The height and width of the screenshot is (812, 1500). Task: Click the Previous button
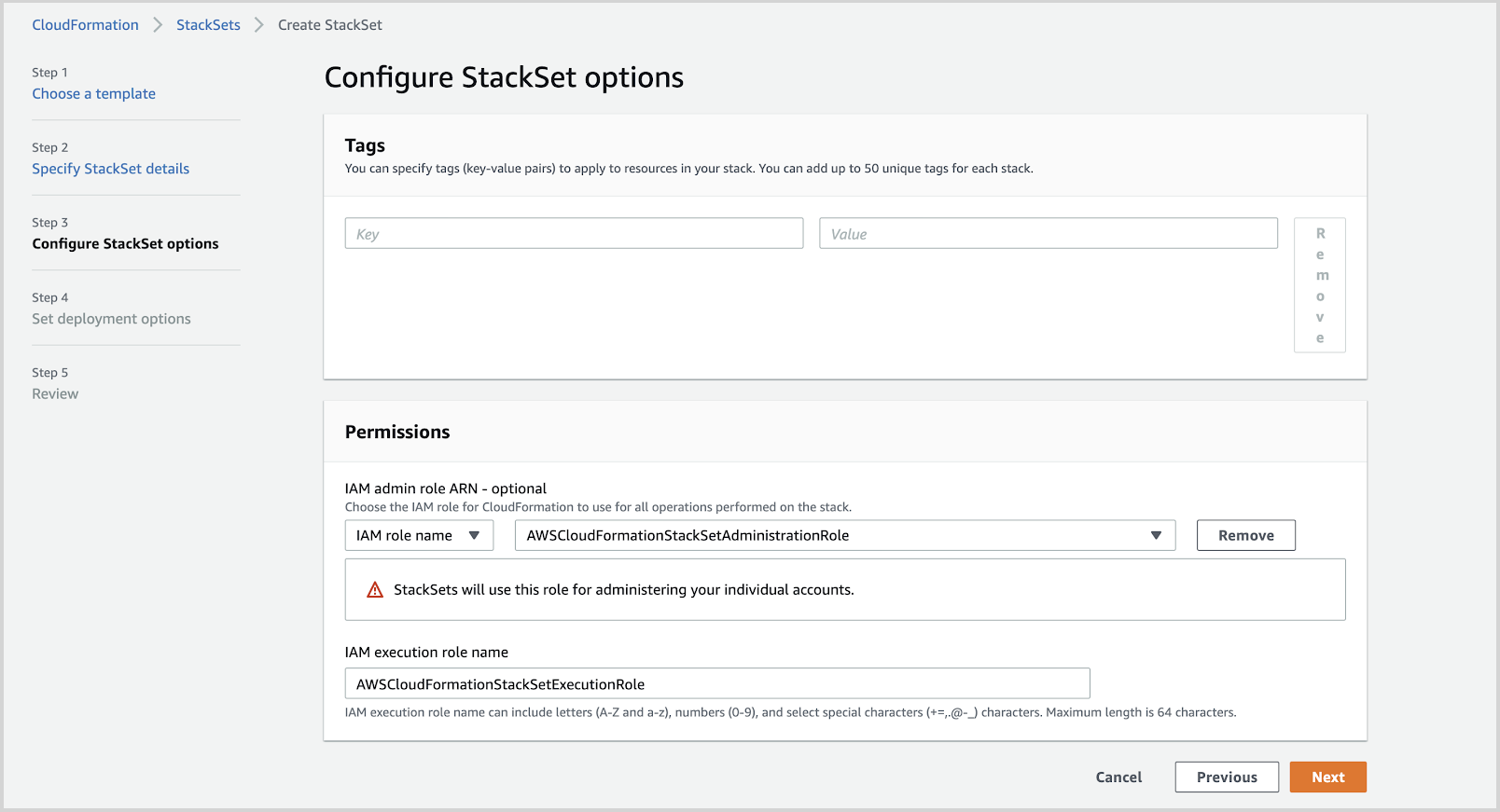(x=1226, y=777)
